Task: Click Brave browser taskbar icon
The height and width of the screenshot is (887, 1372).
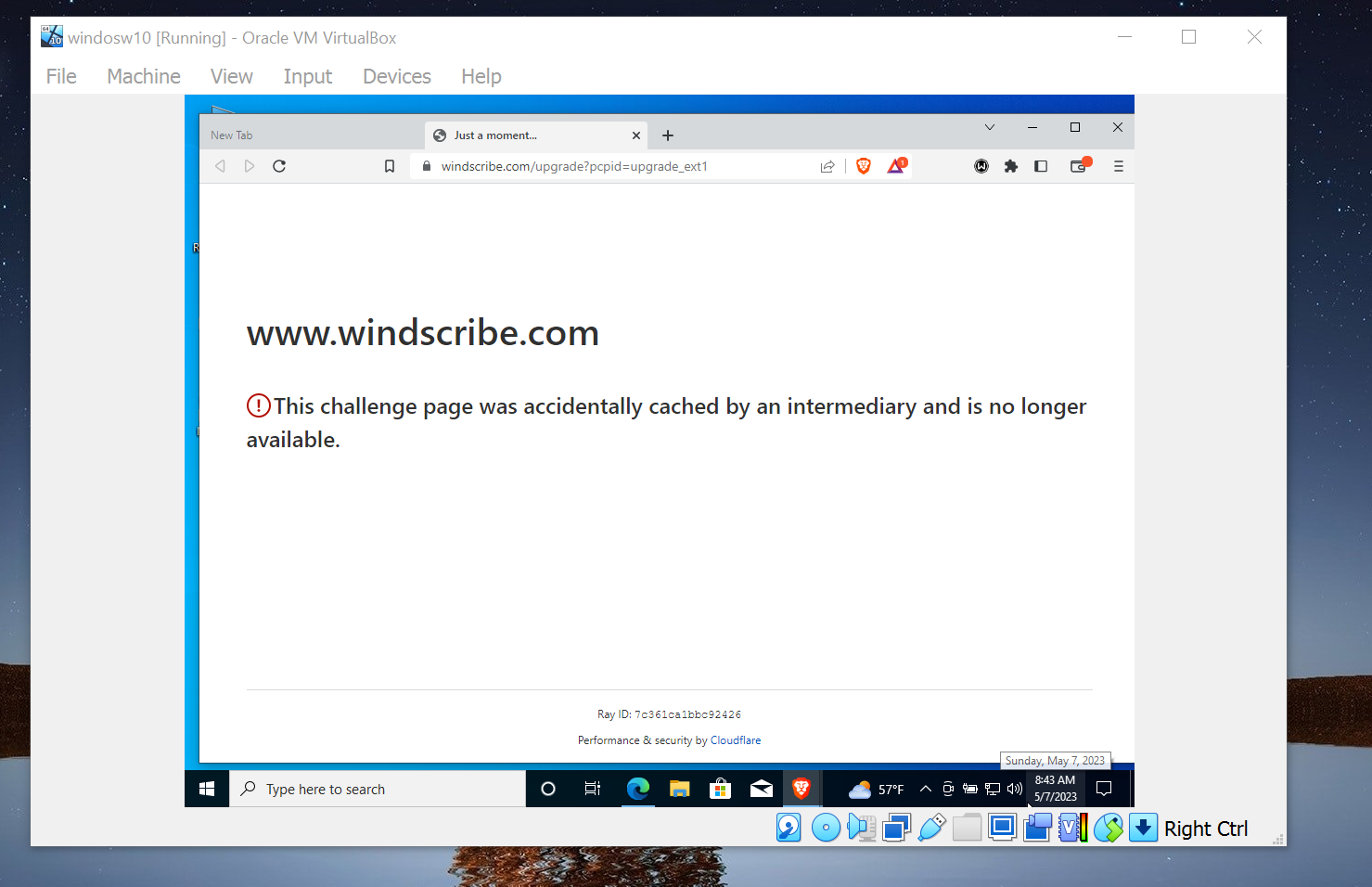Action: 801,789
